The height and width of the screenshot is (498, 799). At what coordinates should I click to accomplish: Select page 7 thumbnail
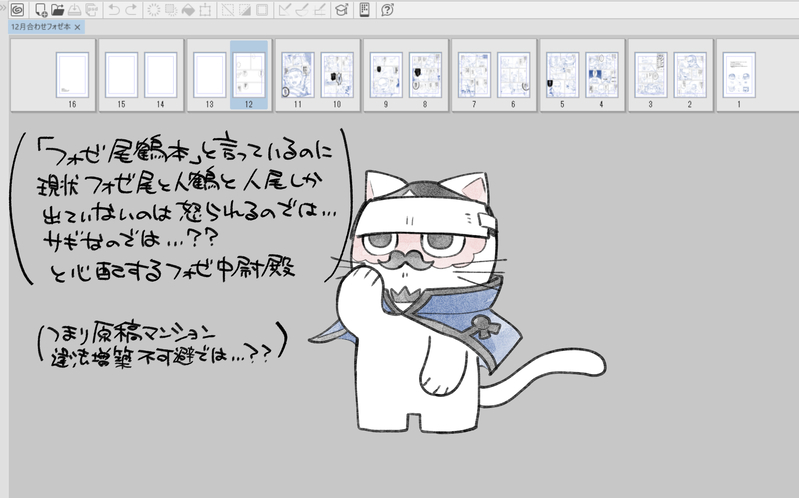coord(474,75)
